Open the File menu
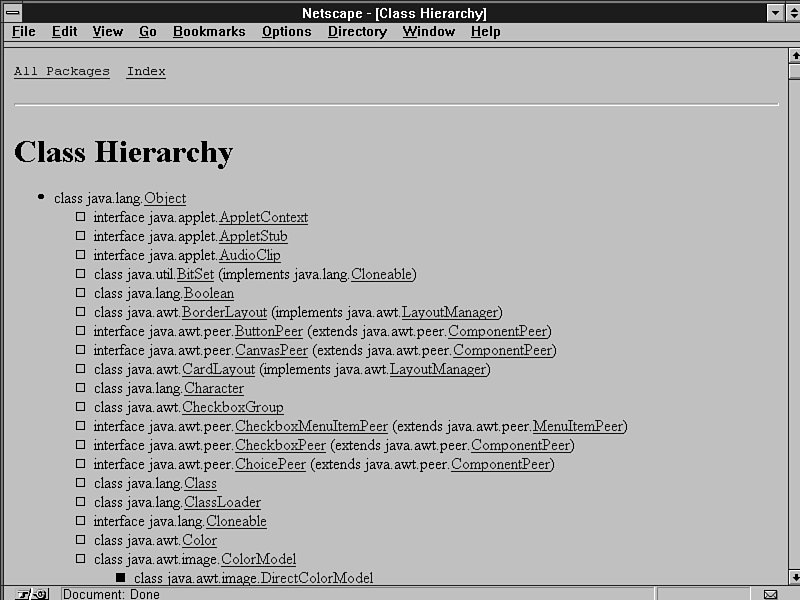This screenshot has width=800, height=600. (x=23, y=32)
